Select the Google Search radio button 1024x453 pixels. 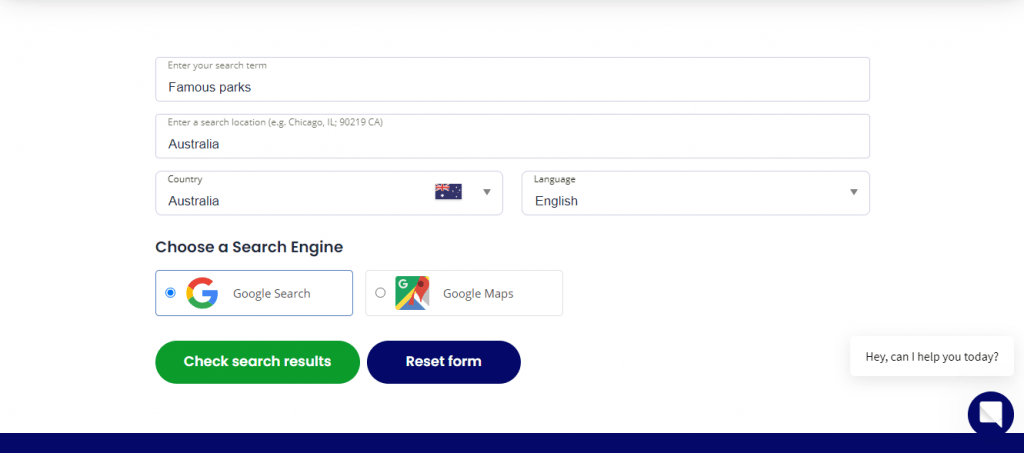170,293
